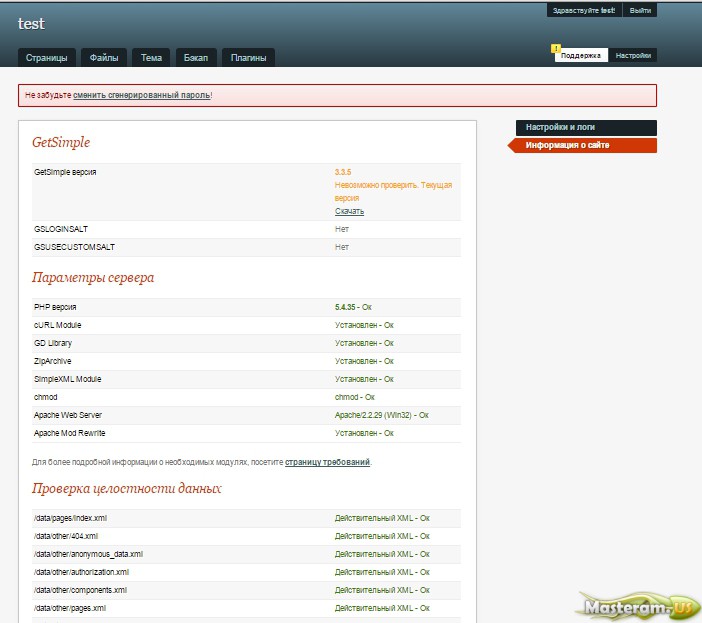Click the yellow exclamation badge on Поддержка
The width and height of the screenshot is (702, 623).
[x=556, y=48]
